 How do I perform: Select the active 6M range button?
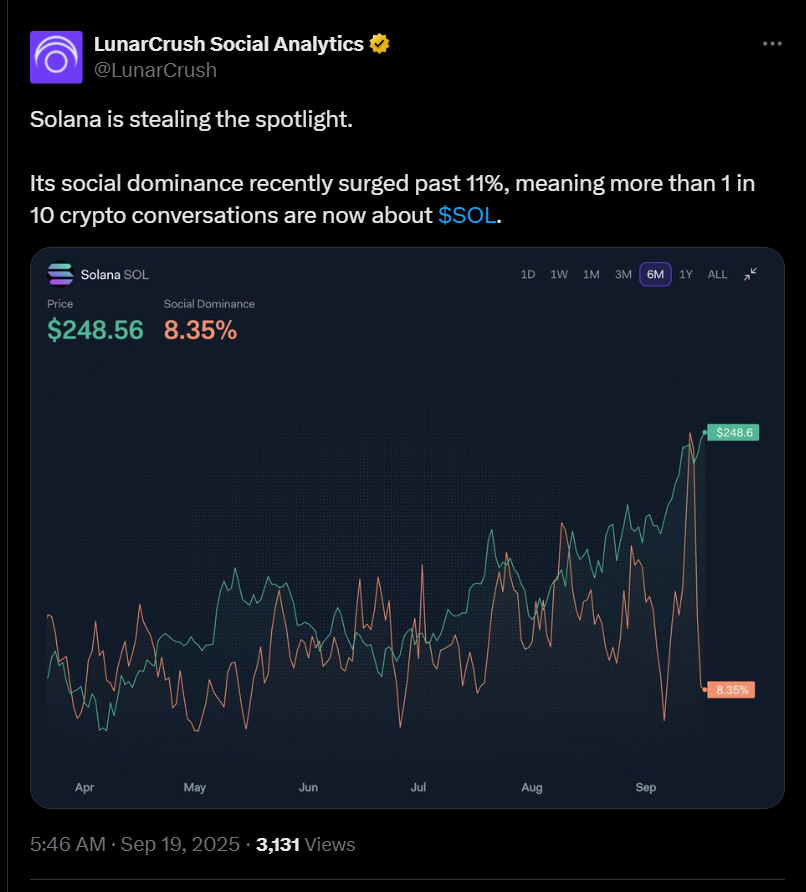point(655,274)
